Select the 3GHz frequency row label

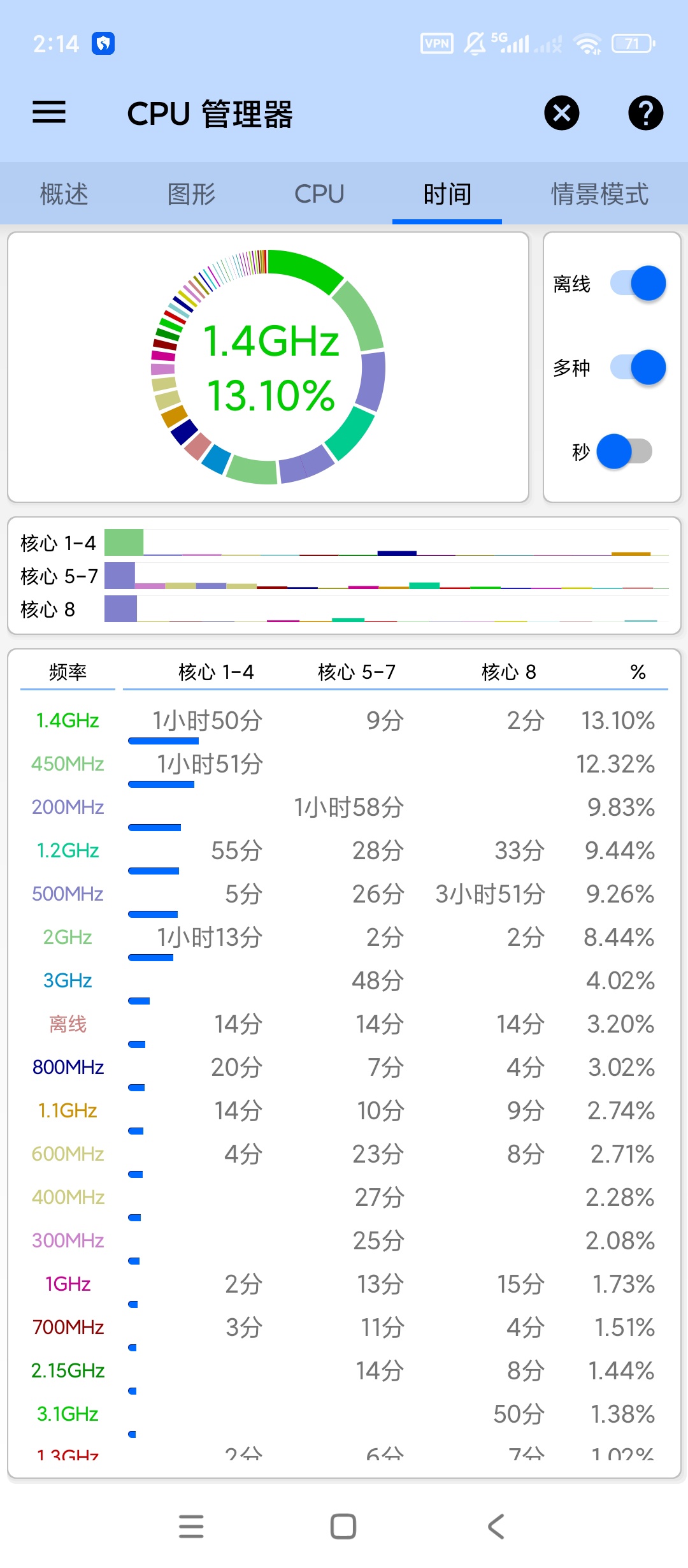click(68, 980)
